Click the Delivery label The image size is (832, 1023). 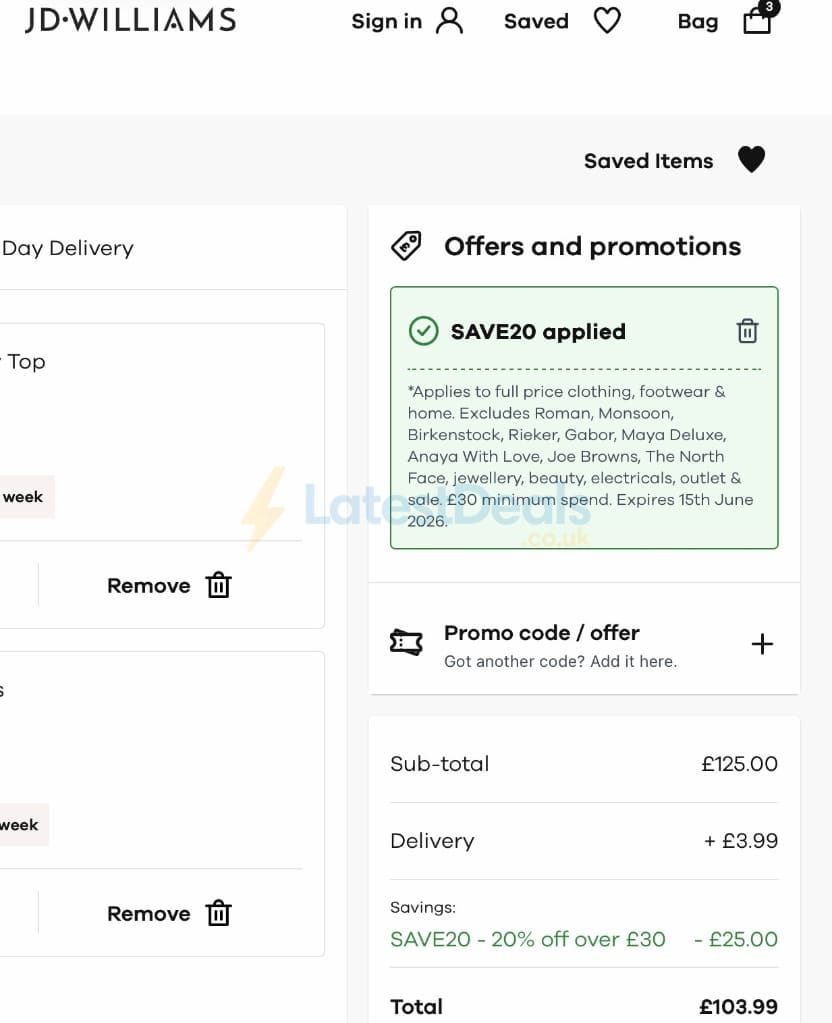click(x=432, y=841)
